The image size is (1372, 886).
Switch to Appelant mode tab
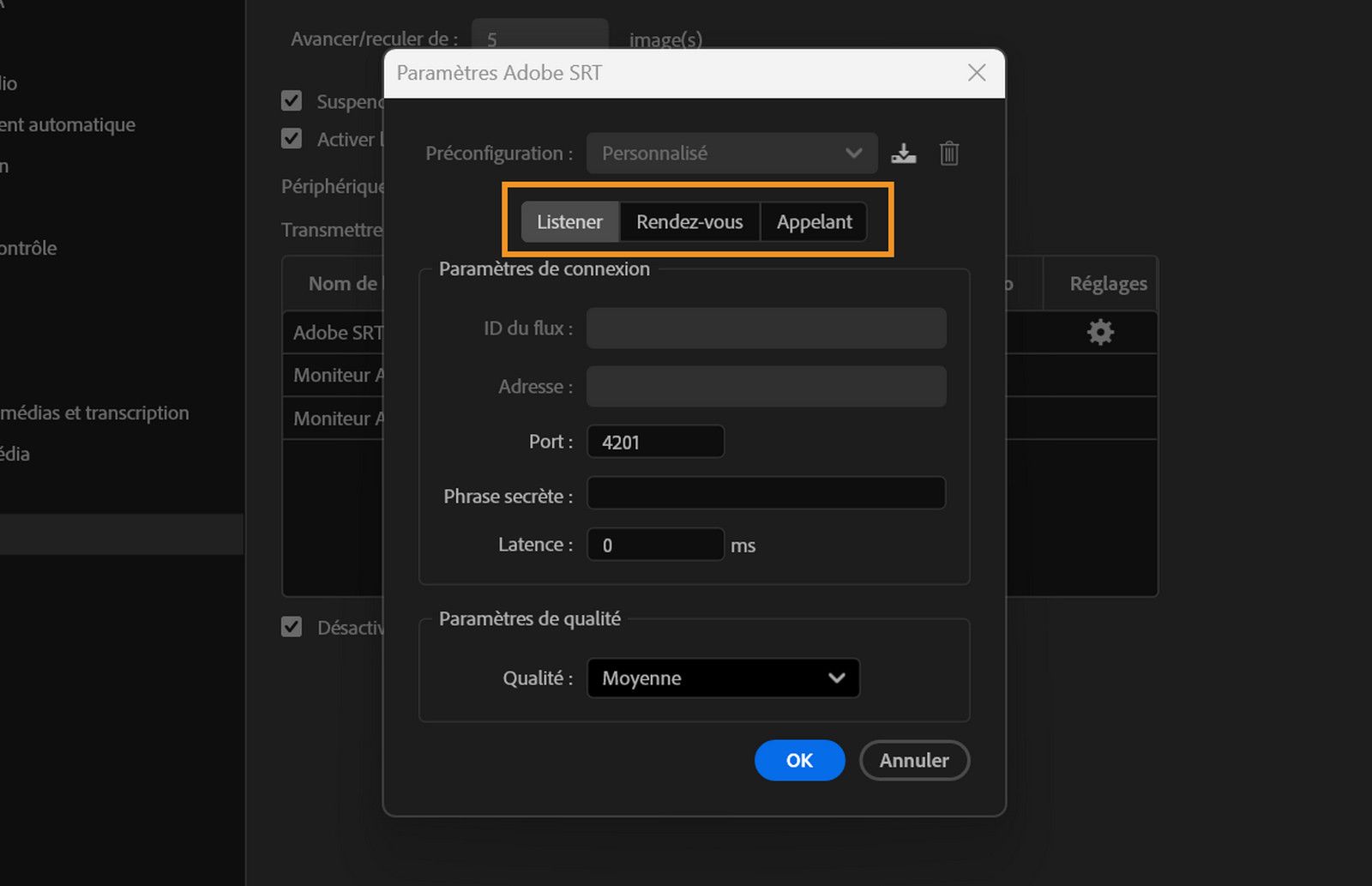coord(814,222)
